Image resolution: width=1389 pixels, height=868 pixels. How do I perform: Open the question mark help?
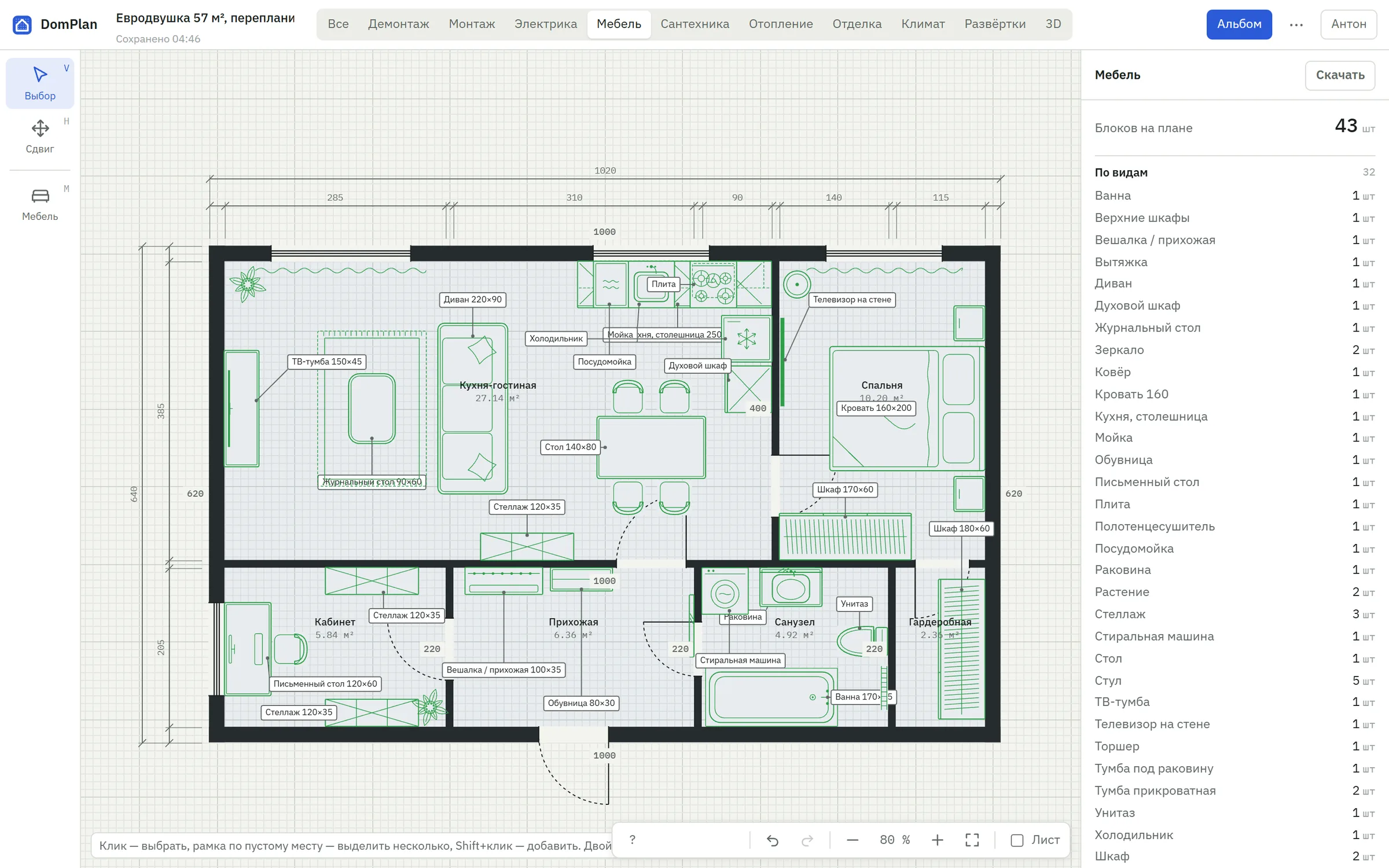(632, 840)
